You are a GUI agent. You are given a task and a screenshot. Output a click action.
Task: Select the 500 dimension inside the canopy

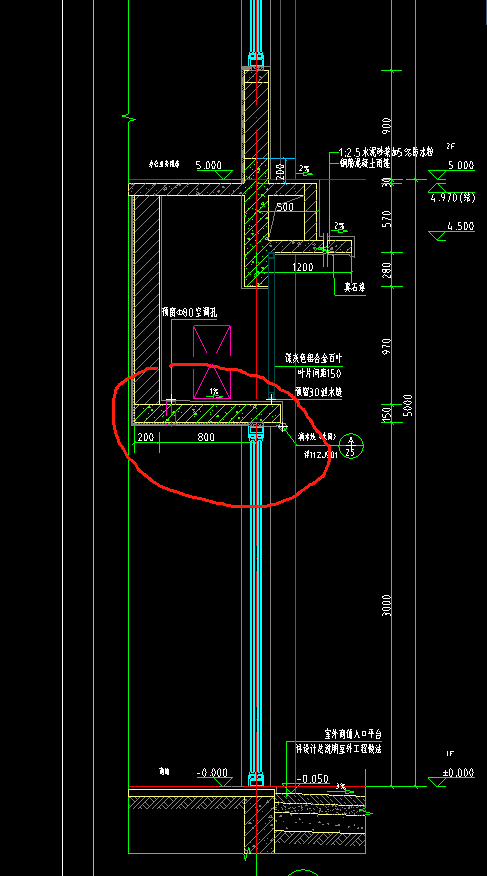click(x=285, y=207)
